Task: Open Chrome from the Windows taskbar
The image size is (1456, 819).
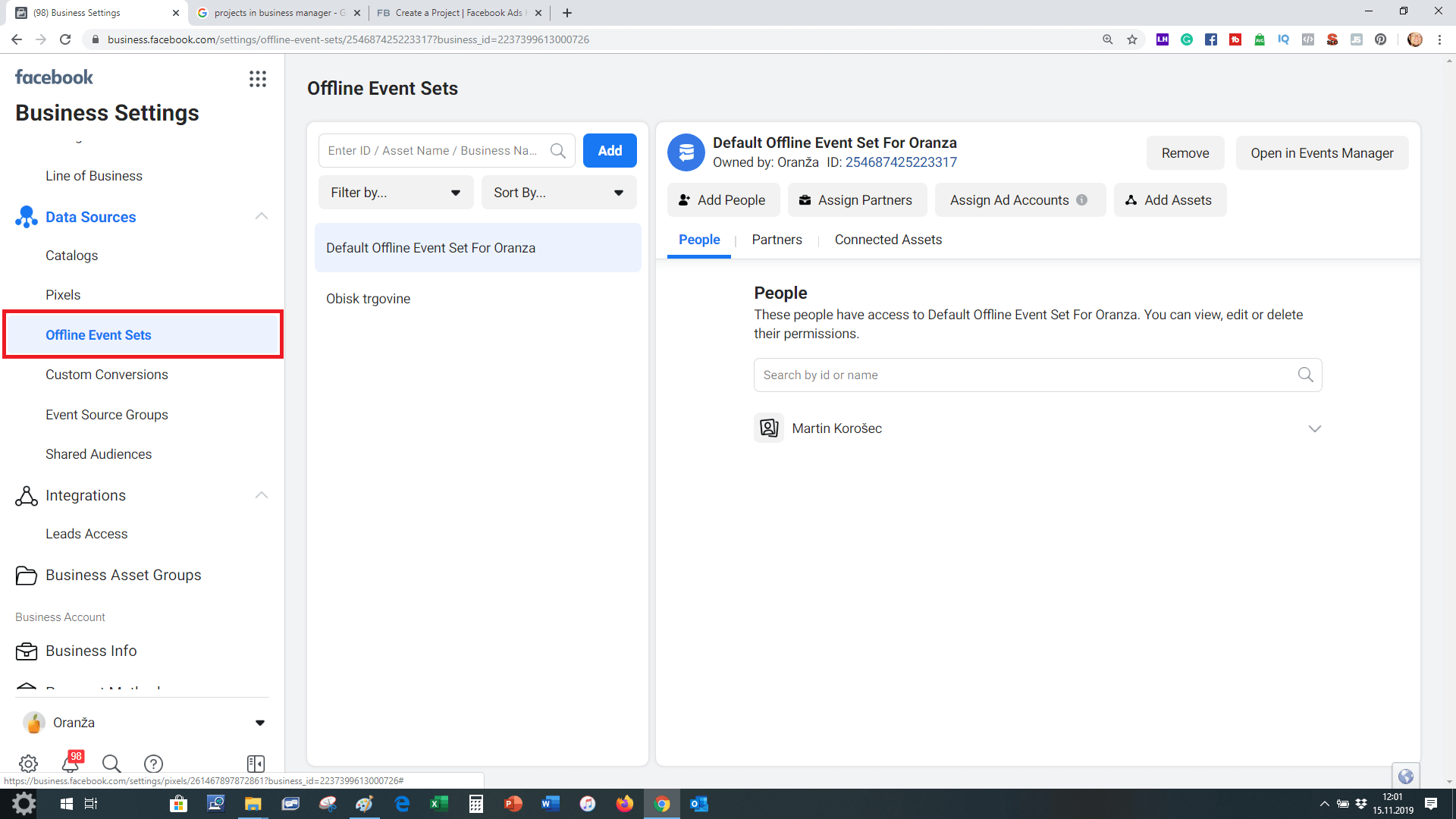Action: (662, 804)
